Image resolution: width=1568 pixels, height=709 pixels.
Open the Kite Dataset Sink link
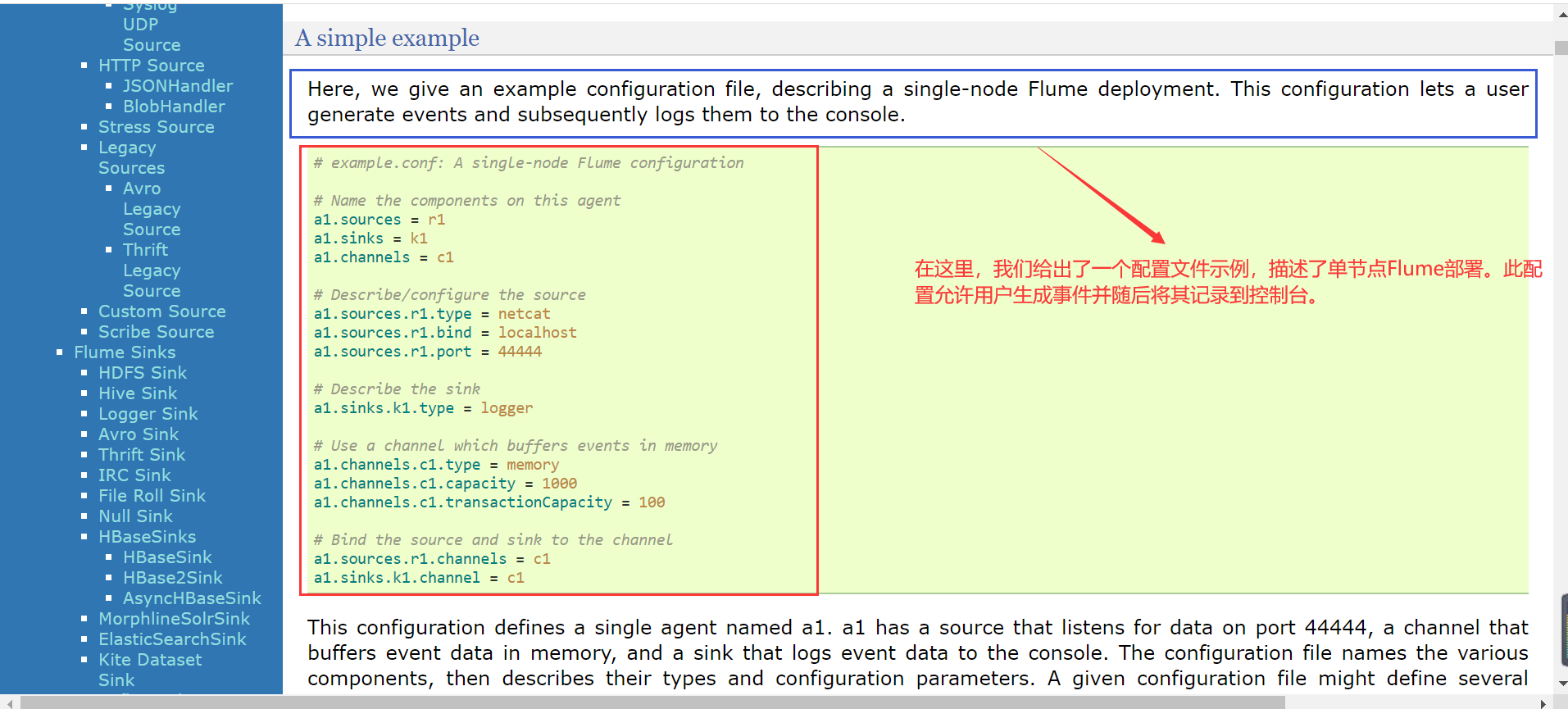pyautogui.click(x=150, y=670)
